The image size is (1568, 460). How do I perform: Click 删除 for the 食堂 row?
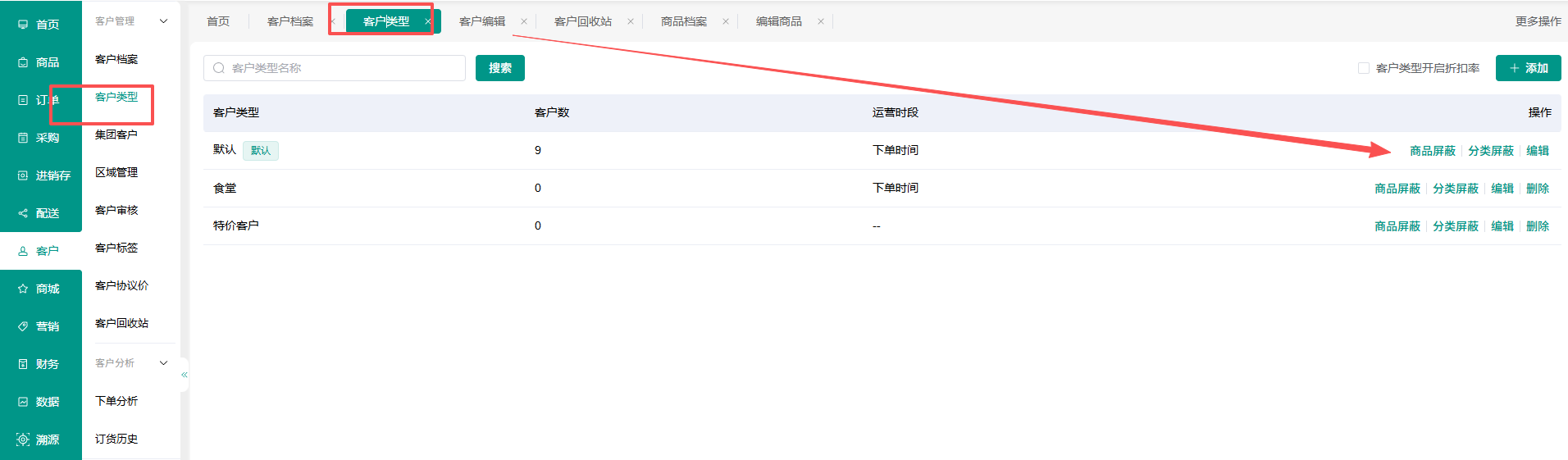(1538, 189)
